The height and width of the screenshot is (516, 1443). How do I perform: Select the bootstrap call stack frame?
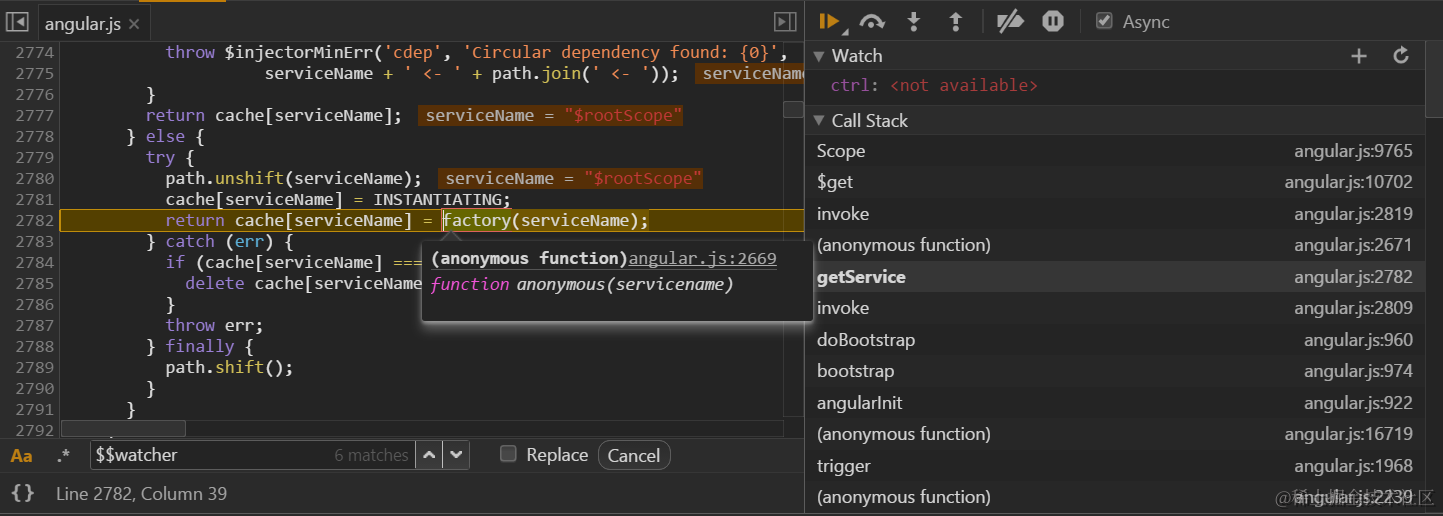1115,371
